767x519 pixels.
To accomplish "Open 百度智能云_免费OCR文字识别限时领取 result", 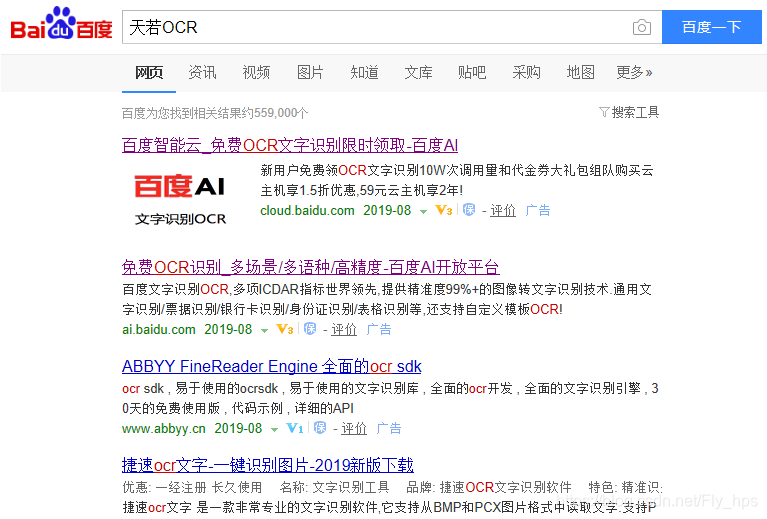I will (x=290, y=145).
